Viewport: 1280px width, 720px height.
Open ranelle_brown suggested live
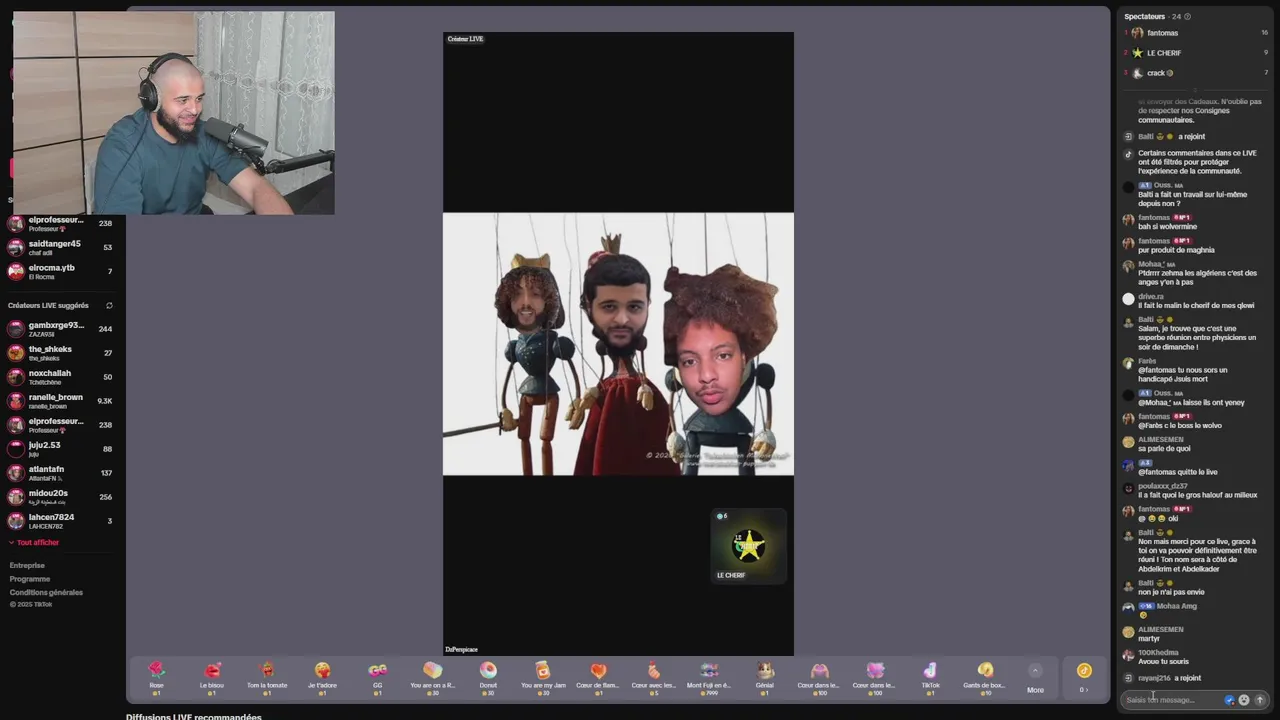coord(60,401)
